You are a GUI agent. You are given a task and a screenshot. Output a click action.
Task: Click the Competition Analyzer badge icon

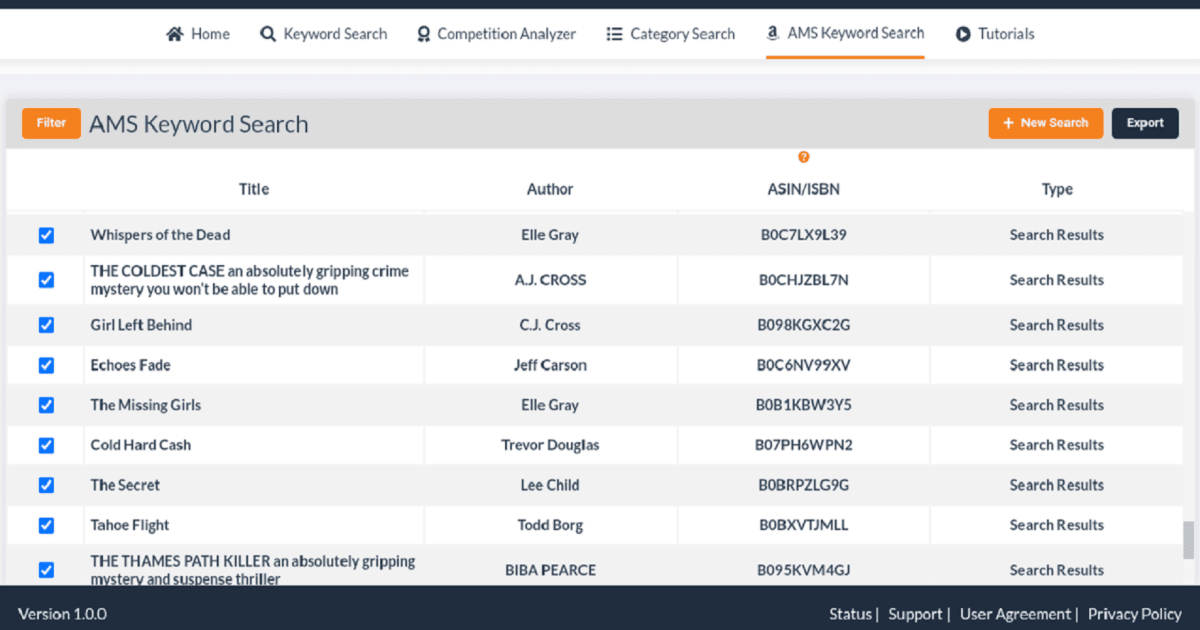tap(423, 34)
